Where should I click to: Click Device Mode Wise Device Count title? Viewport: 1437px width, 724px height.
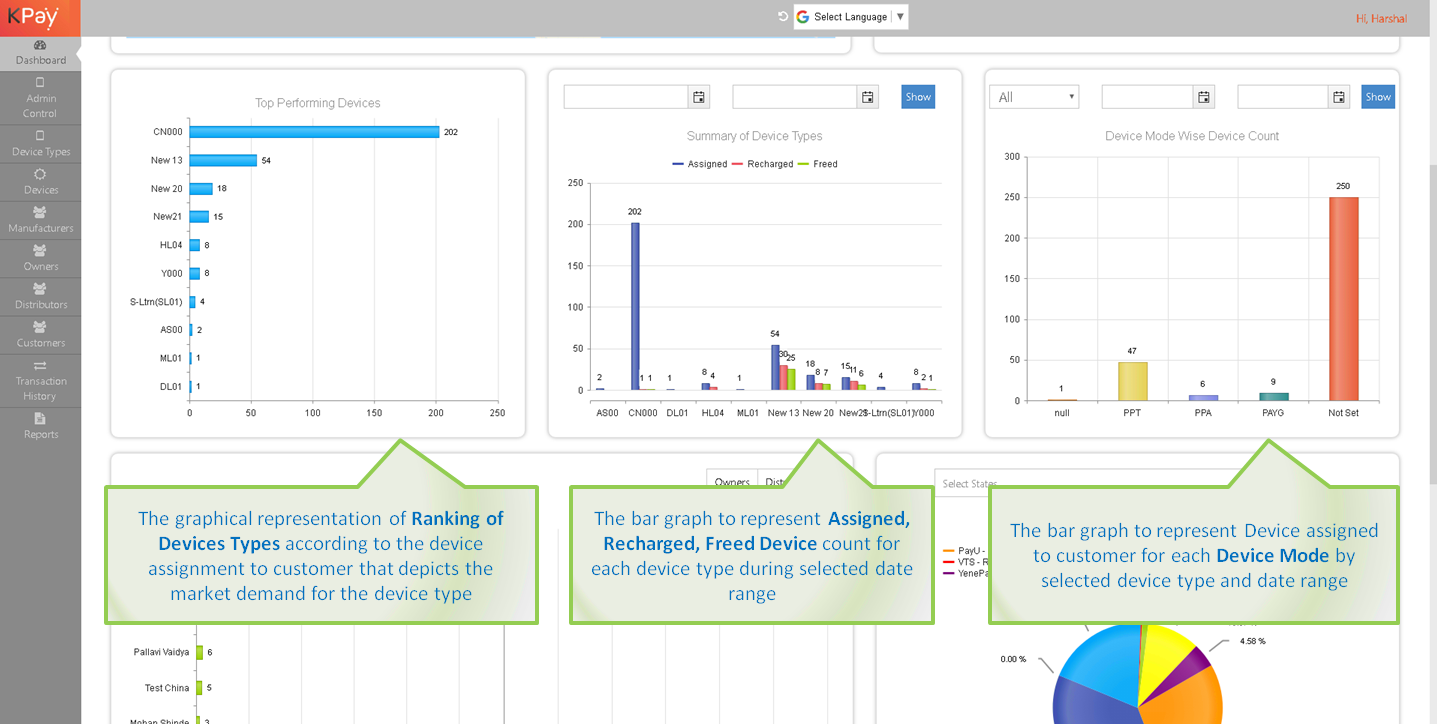click(x=1192, y=136)
